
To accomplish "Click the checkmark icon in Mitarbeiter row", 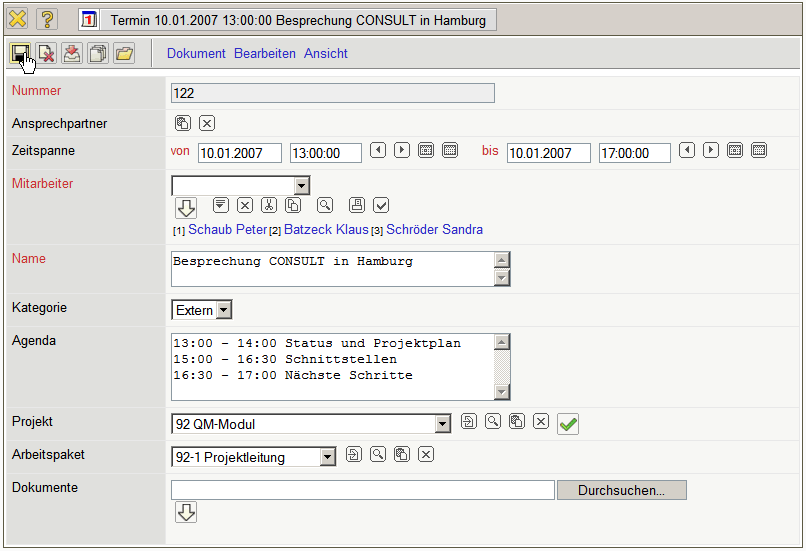I will pos(381,205).
